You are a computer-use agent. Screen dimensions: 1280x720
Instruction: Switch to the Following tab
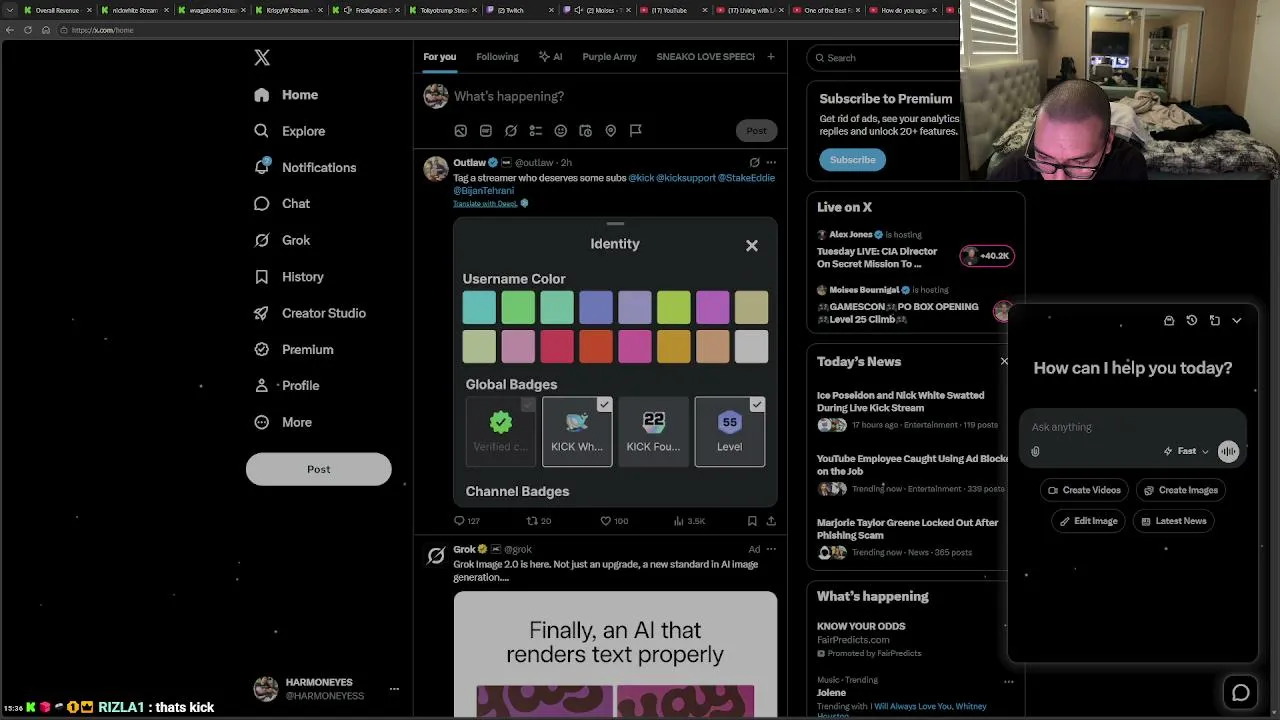click(497, 57)
